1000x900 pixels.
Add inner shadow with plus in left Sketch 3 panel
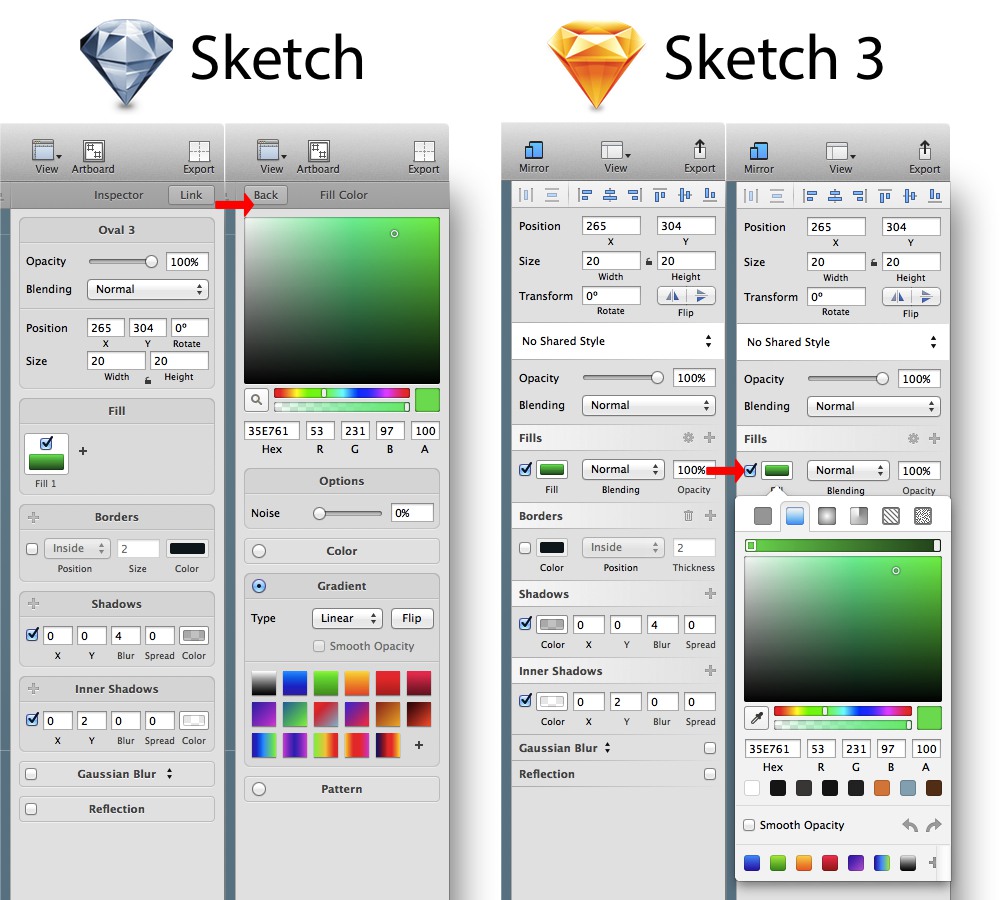(x=710, y=670)
